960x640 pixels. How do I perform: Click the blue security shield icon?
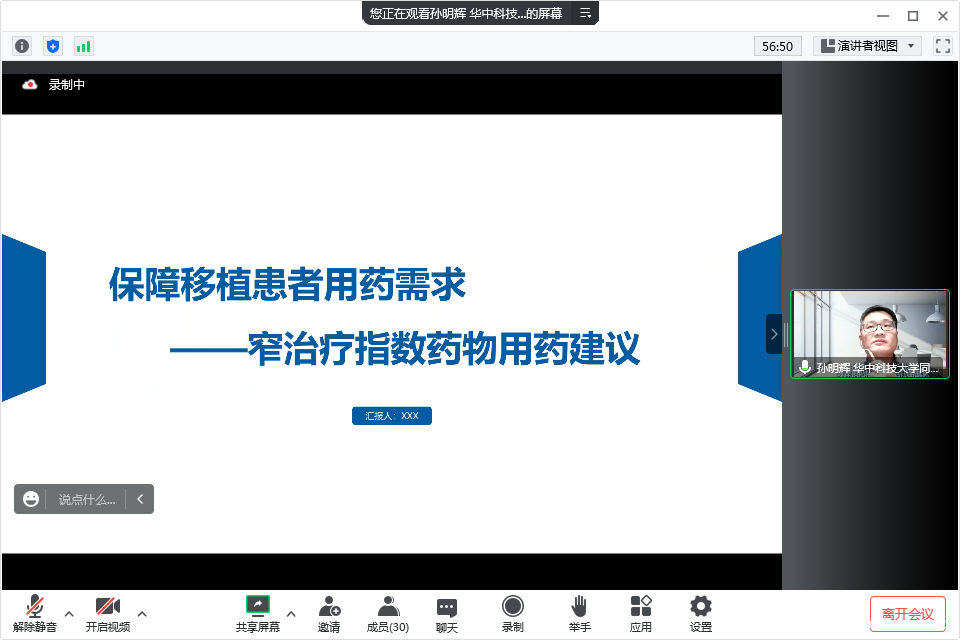coord(53,46)
